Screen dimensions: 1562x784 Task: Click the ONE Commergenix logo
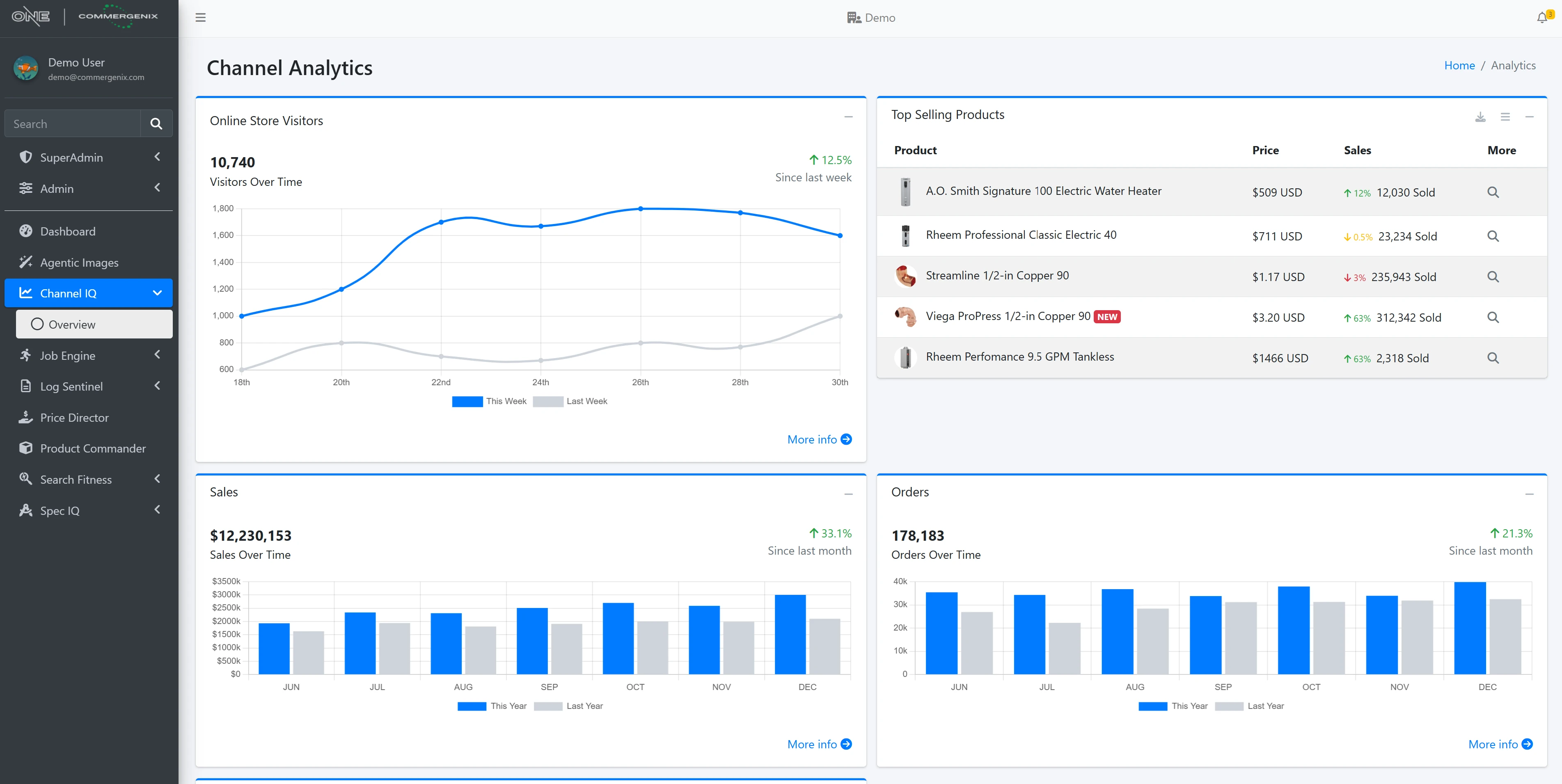click(85, 16)
